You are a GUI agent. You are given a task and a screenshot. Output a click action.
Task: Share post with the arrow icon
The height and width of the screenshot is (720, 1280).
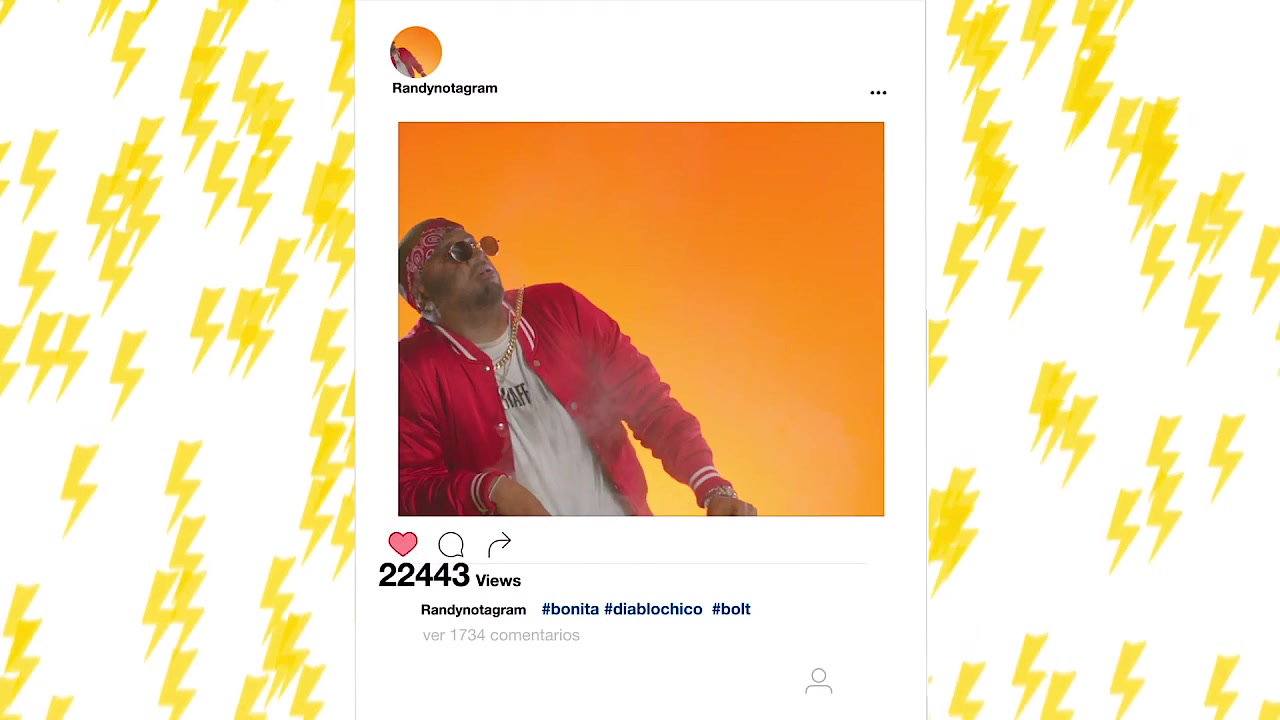(x=499, y=543)
